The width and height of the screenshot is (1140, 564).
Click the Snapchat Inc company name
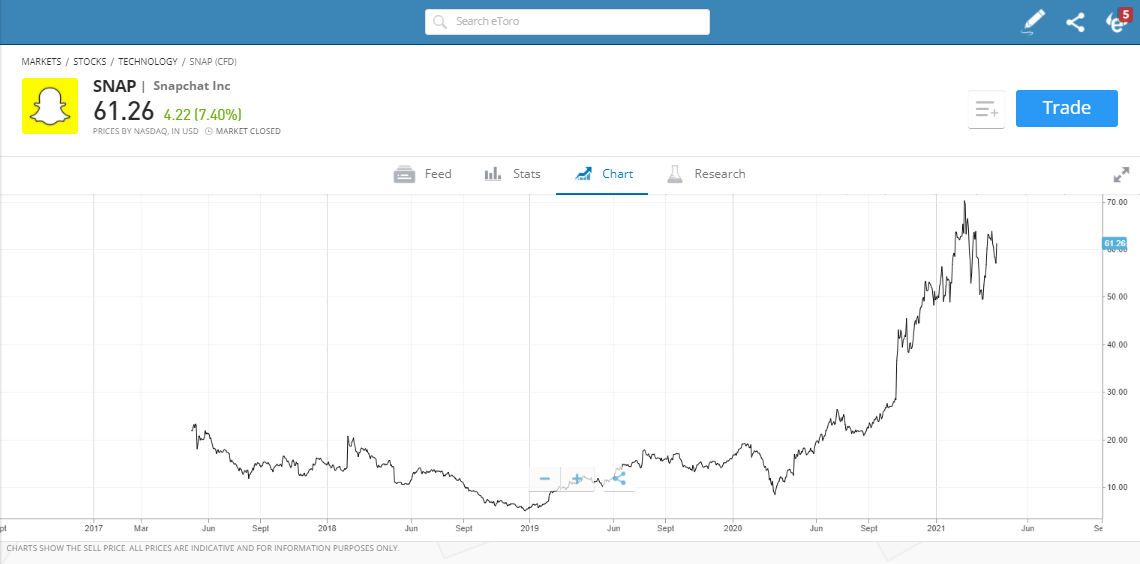[x=192, y=86]
